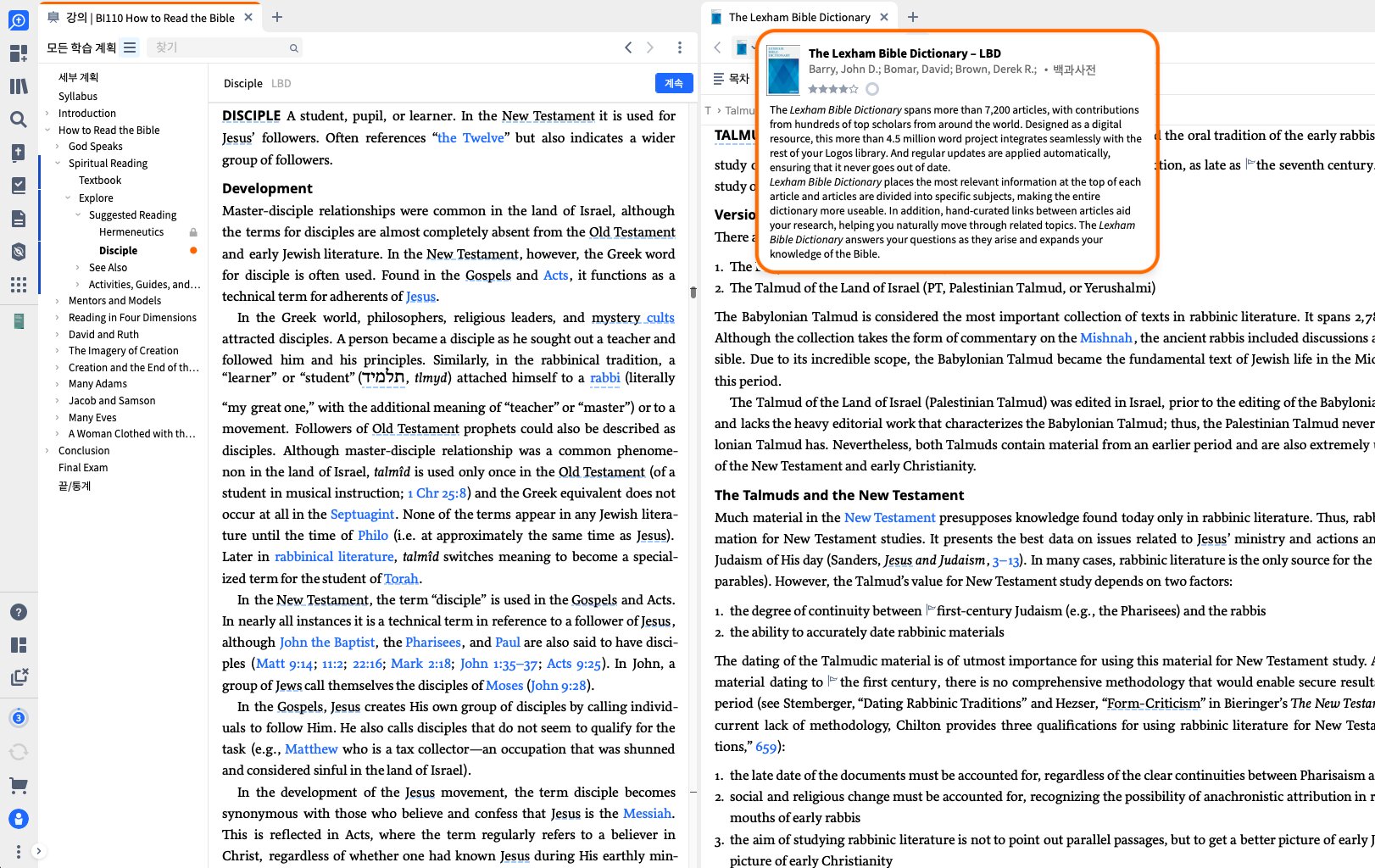Collapse the How to Read the Bible node
The image size is (1375, 868).
47,131
